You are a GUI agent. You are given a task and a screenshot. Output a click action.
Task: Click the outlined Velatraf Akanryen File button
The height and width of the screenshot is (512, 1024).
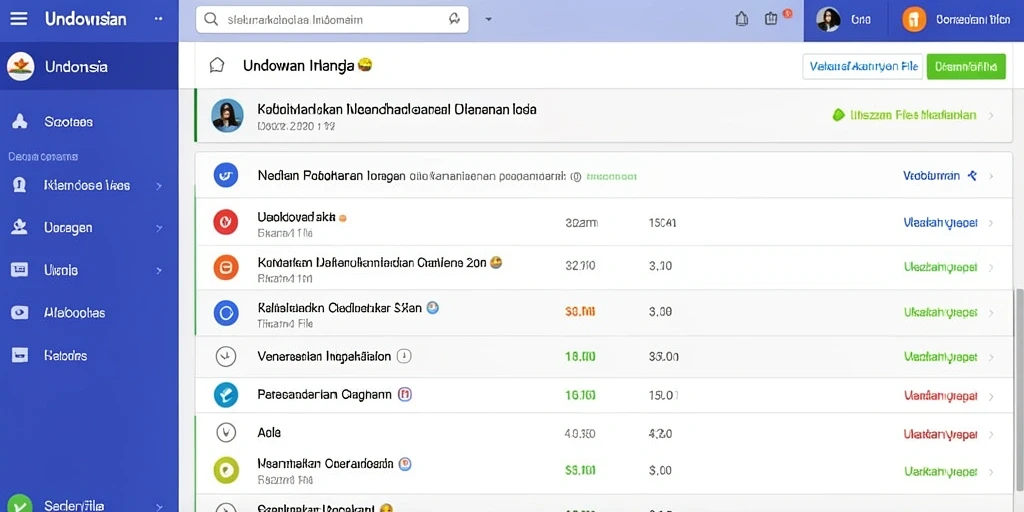[862, 67]
